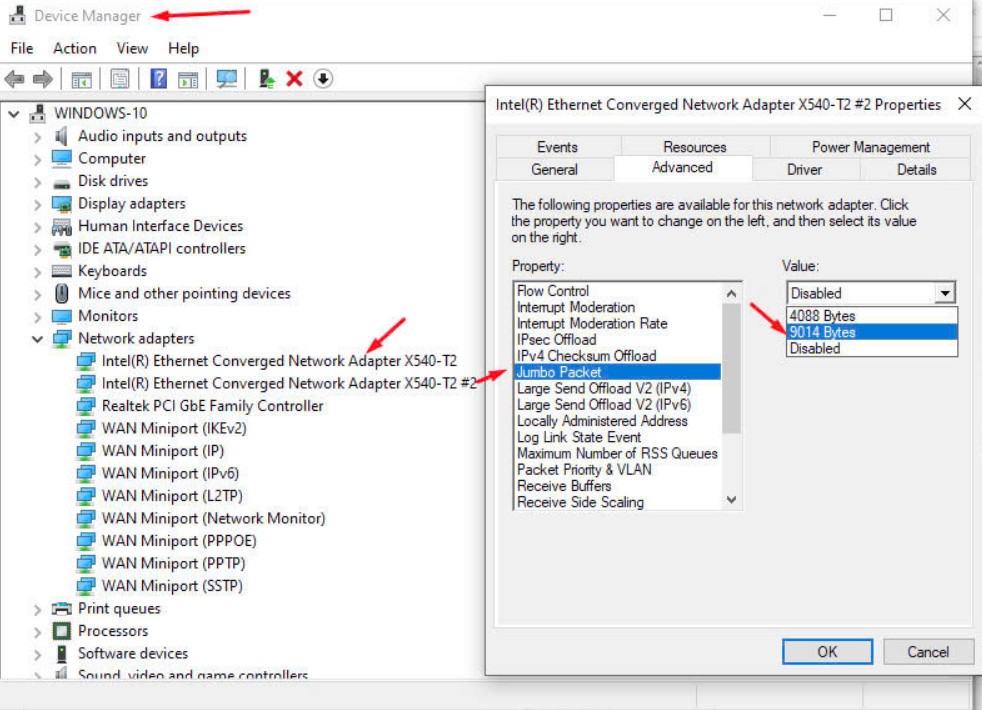
Task: Switch to the Details tab
Action: (x=916, y=170)
